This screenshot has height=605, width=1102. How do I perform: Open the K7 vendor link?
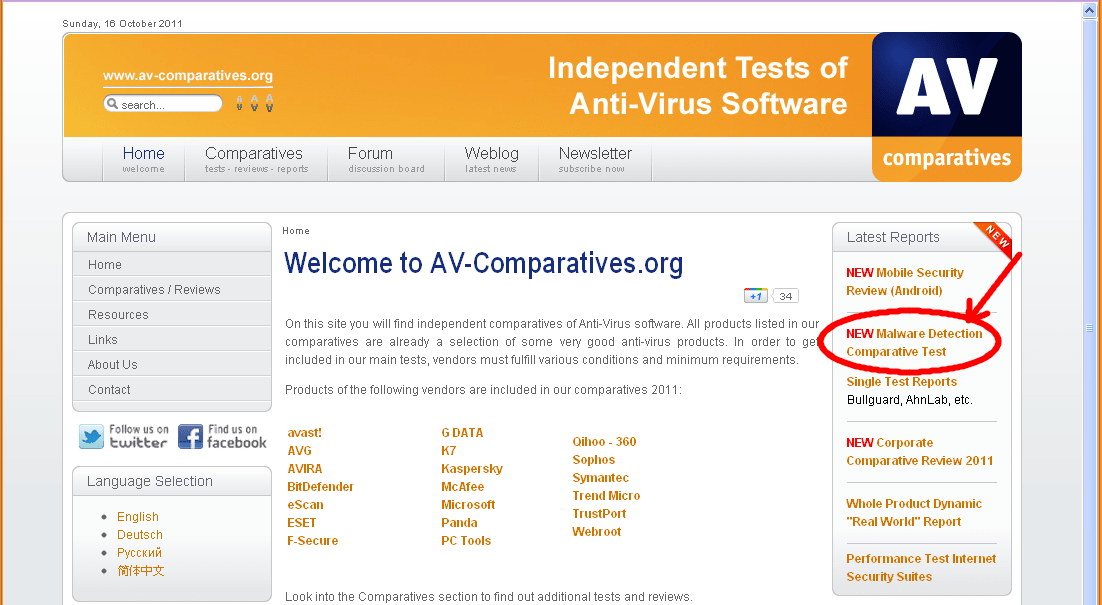point(449,450)
